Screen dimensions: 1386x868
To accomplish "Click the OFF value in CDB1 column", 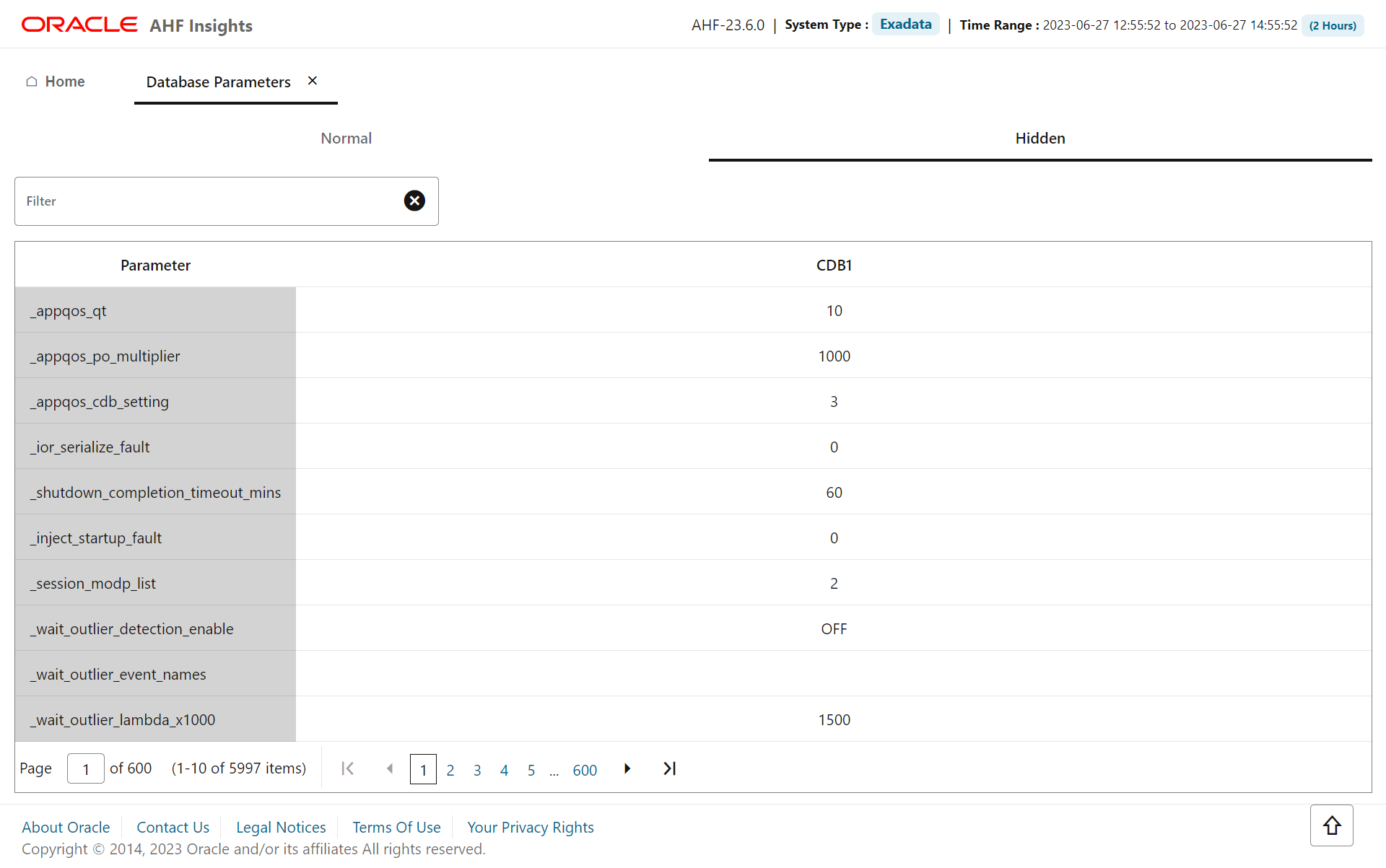I will (834, 629).
